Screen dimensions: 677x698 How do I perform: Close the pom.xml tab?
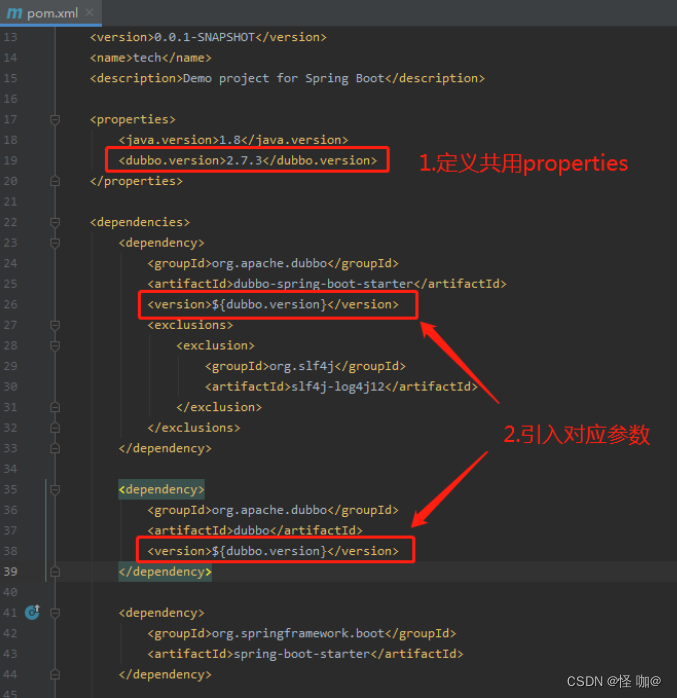click(x=89, y=12)
